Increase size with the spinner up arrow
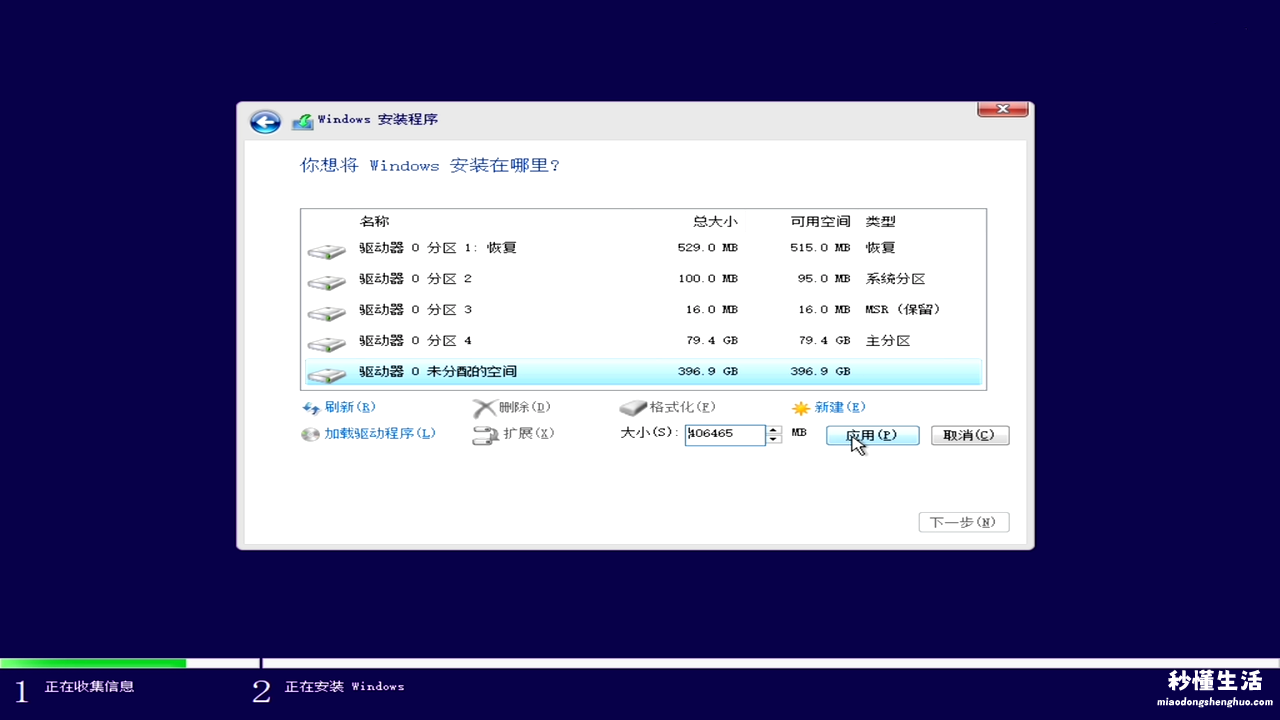Viewport: 1280px width, 720px height. [773, 429]
